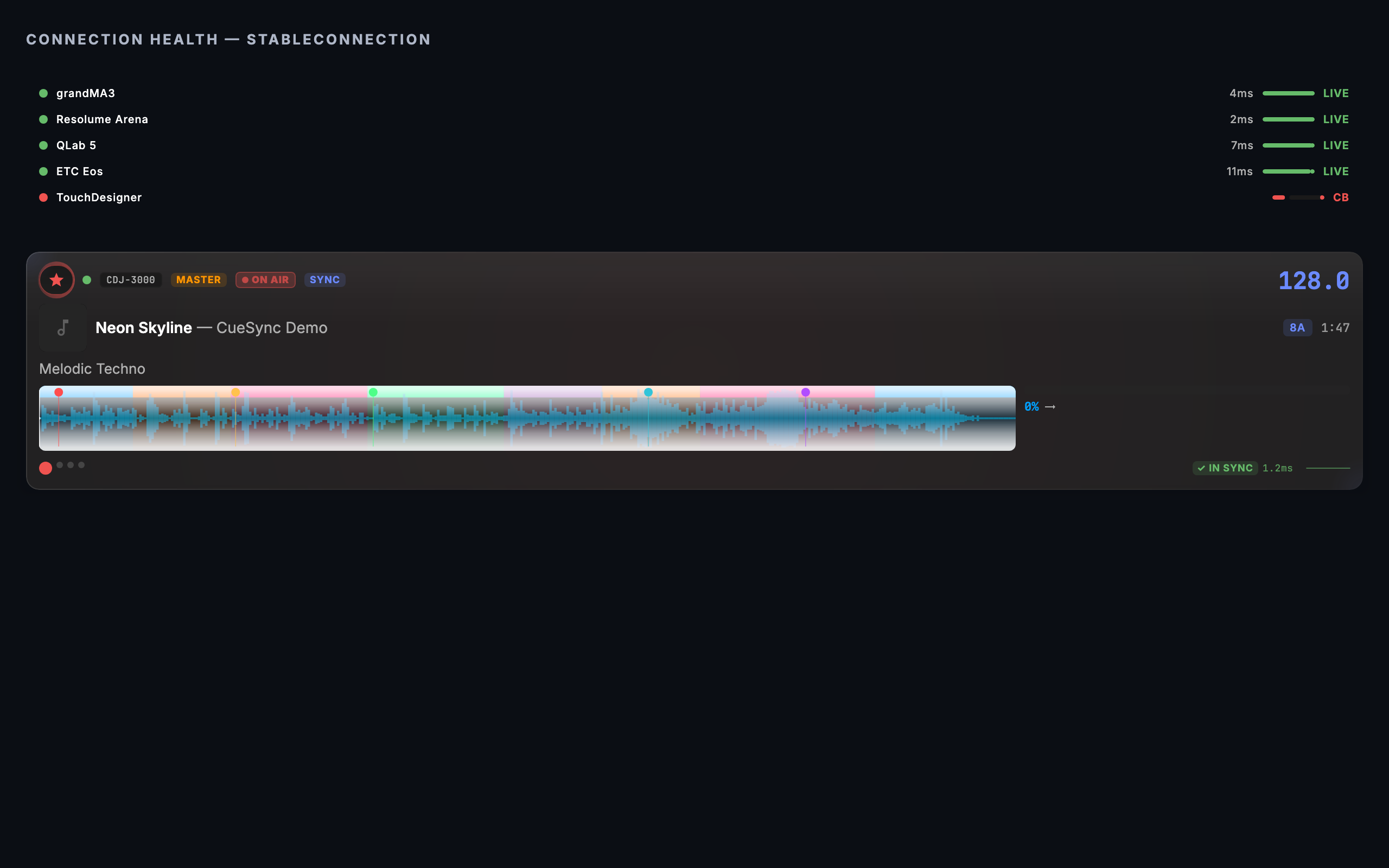Click the red CB status label
1389x868 pixels.
coord(1341,197)
